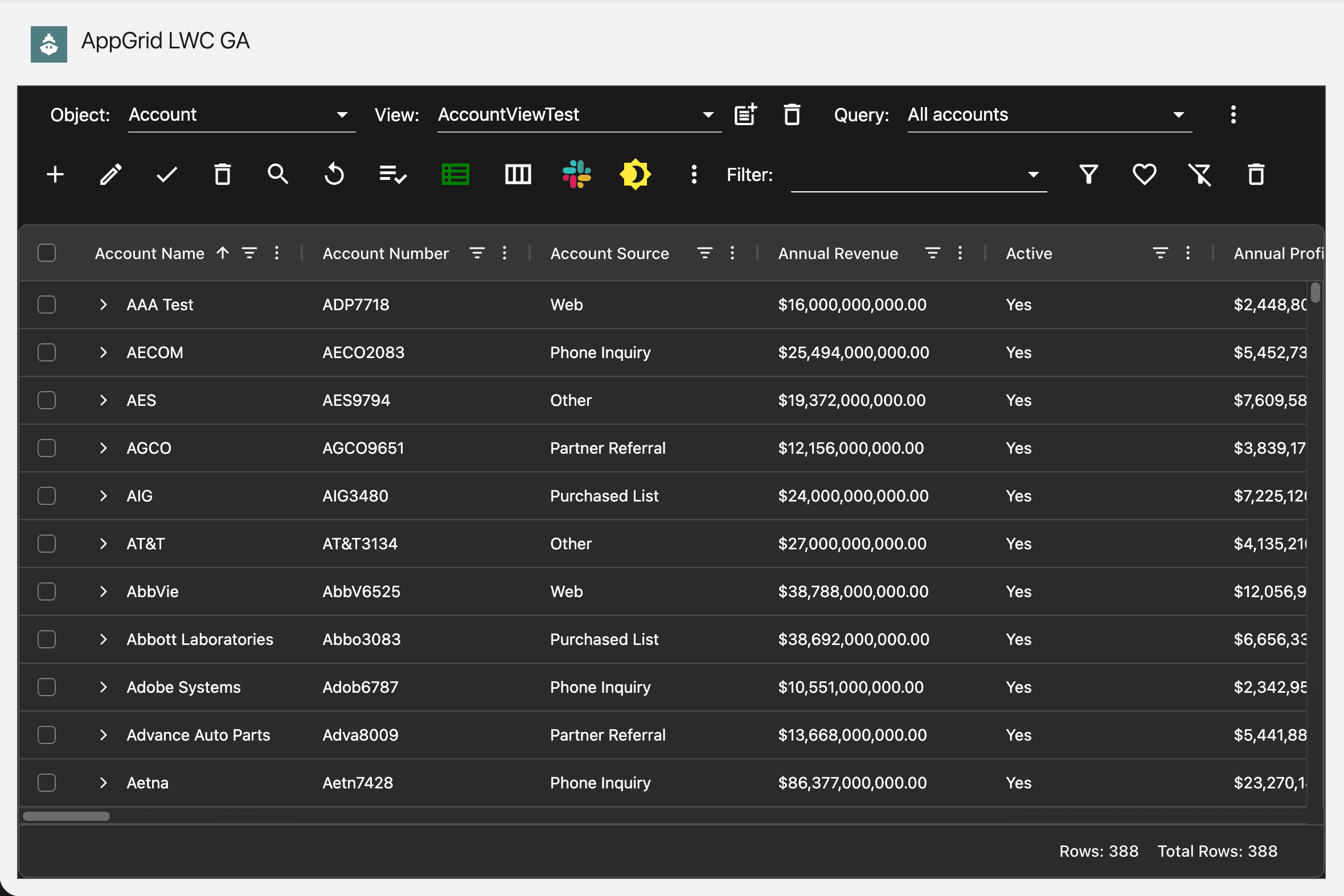The width and height of the screenshot is (1344, 896).
Task: Click the magnifier search icon
Action: click(278, 174)
